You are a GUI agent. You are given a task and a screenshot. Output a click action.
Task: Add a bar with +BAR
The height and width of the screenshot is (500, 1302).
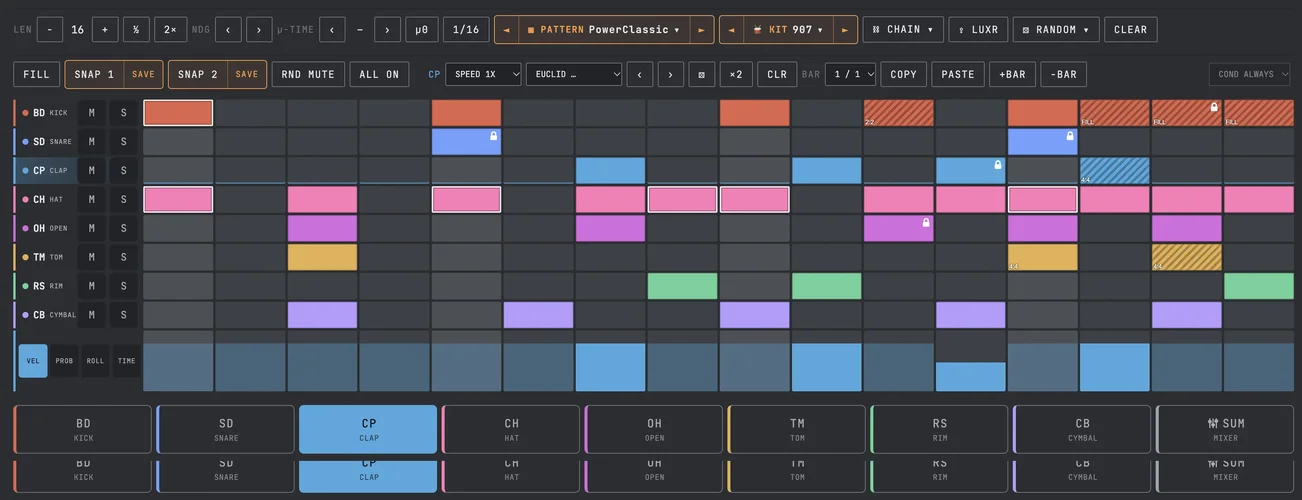pos(1013,74)
